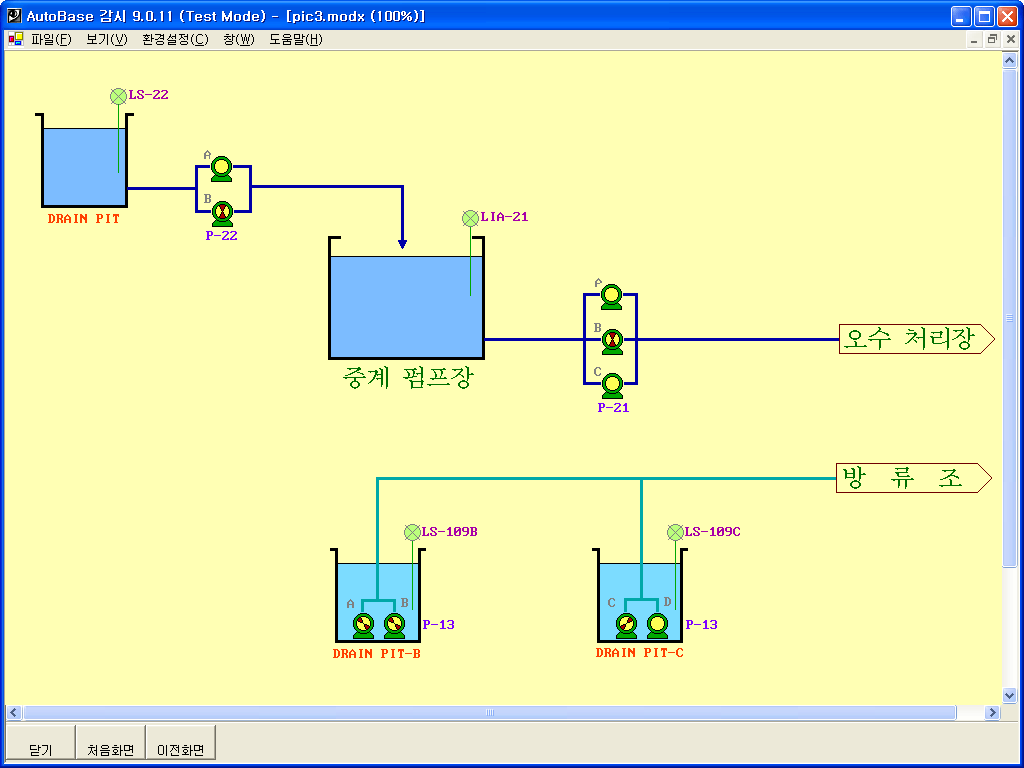Image resolution: width=1024 pixels, height=768 pixels.
Task: Click the LS-22 level switch indicator
Action: click(x=119, y=96)
